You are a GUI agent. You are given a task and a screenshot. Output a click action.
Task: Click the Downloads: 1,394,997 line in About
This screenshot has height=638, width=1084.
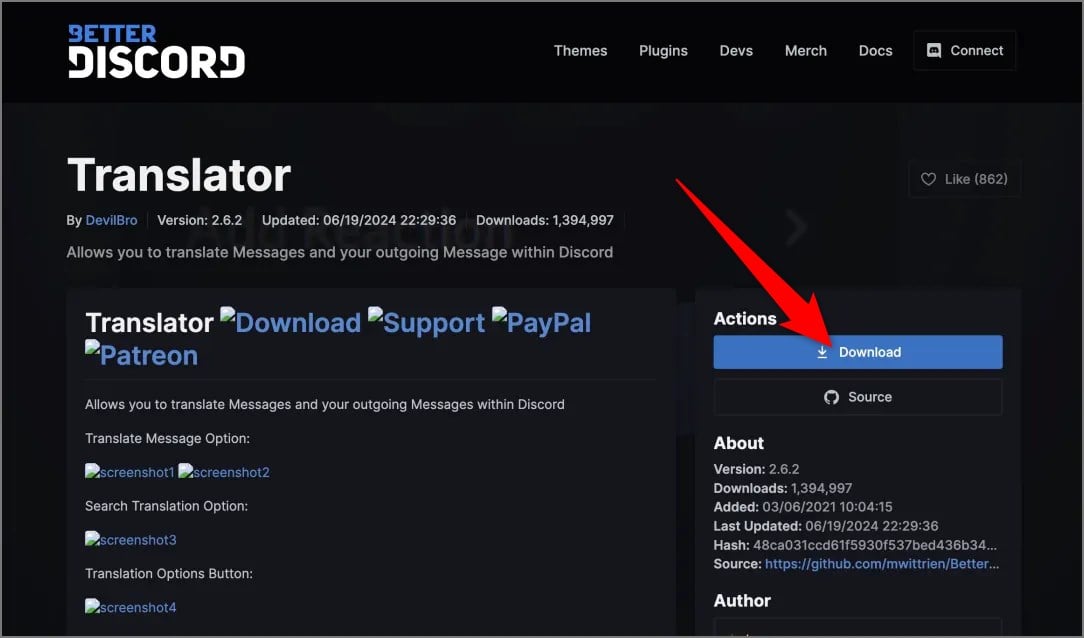(x=783, y=488)
